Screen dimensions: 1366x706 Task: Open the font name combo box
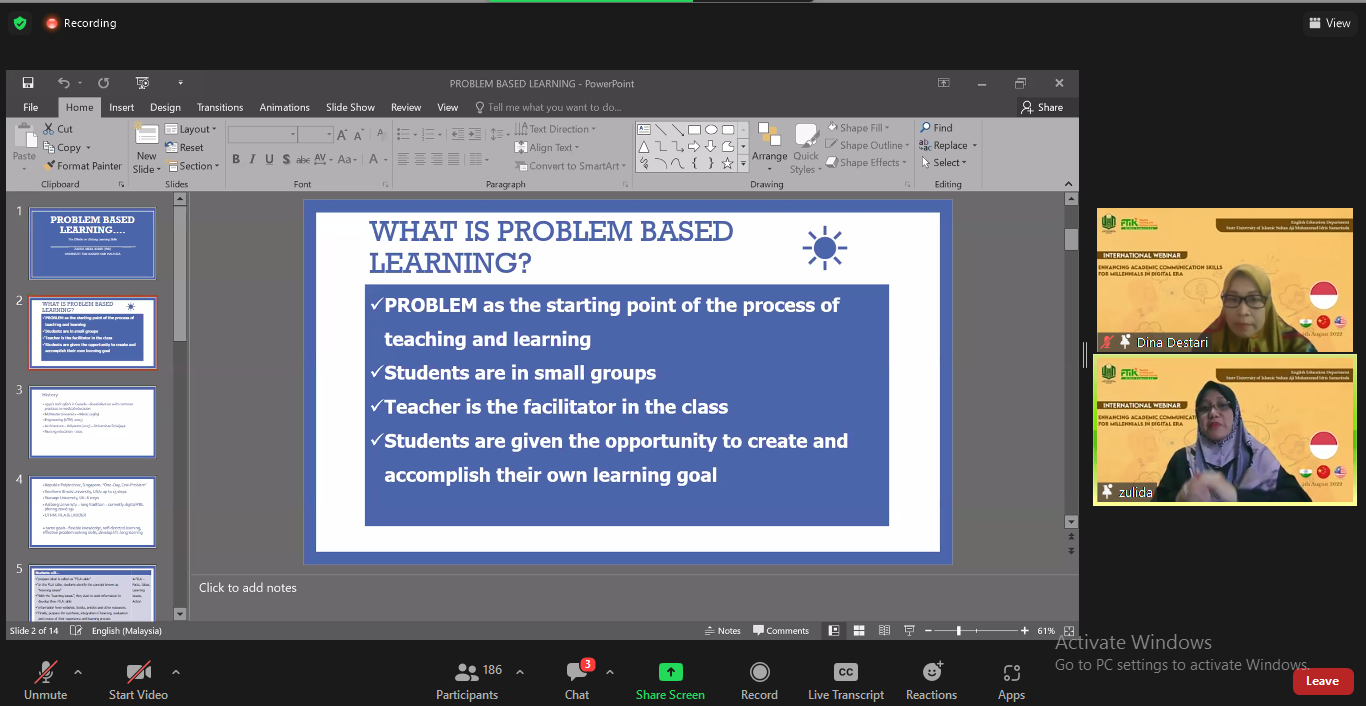pos(263,134)
